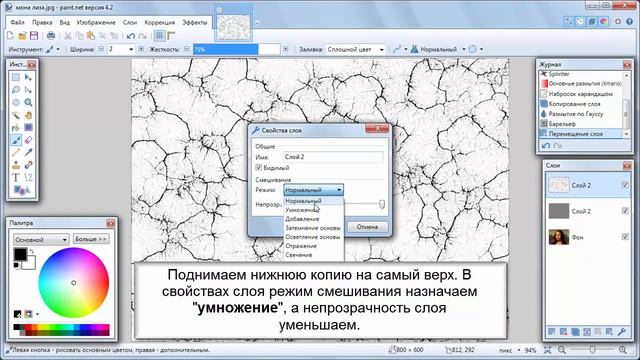Click the Print icon in toolbar
The image size is (640, 360).
pos(51,36)
